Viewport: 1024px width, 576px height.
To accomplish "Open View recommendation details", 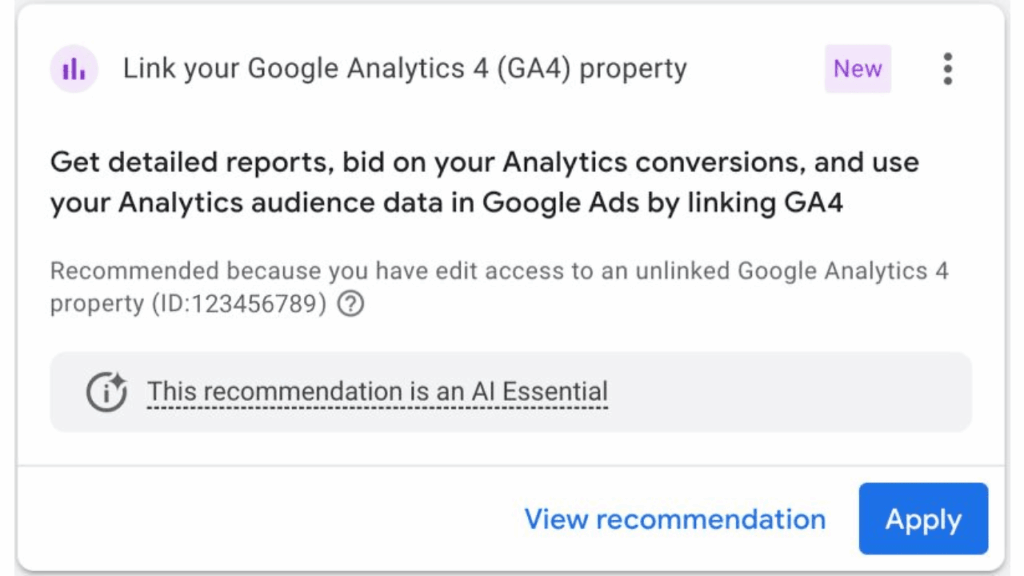I will click(674, 519).
